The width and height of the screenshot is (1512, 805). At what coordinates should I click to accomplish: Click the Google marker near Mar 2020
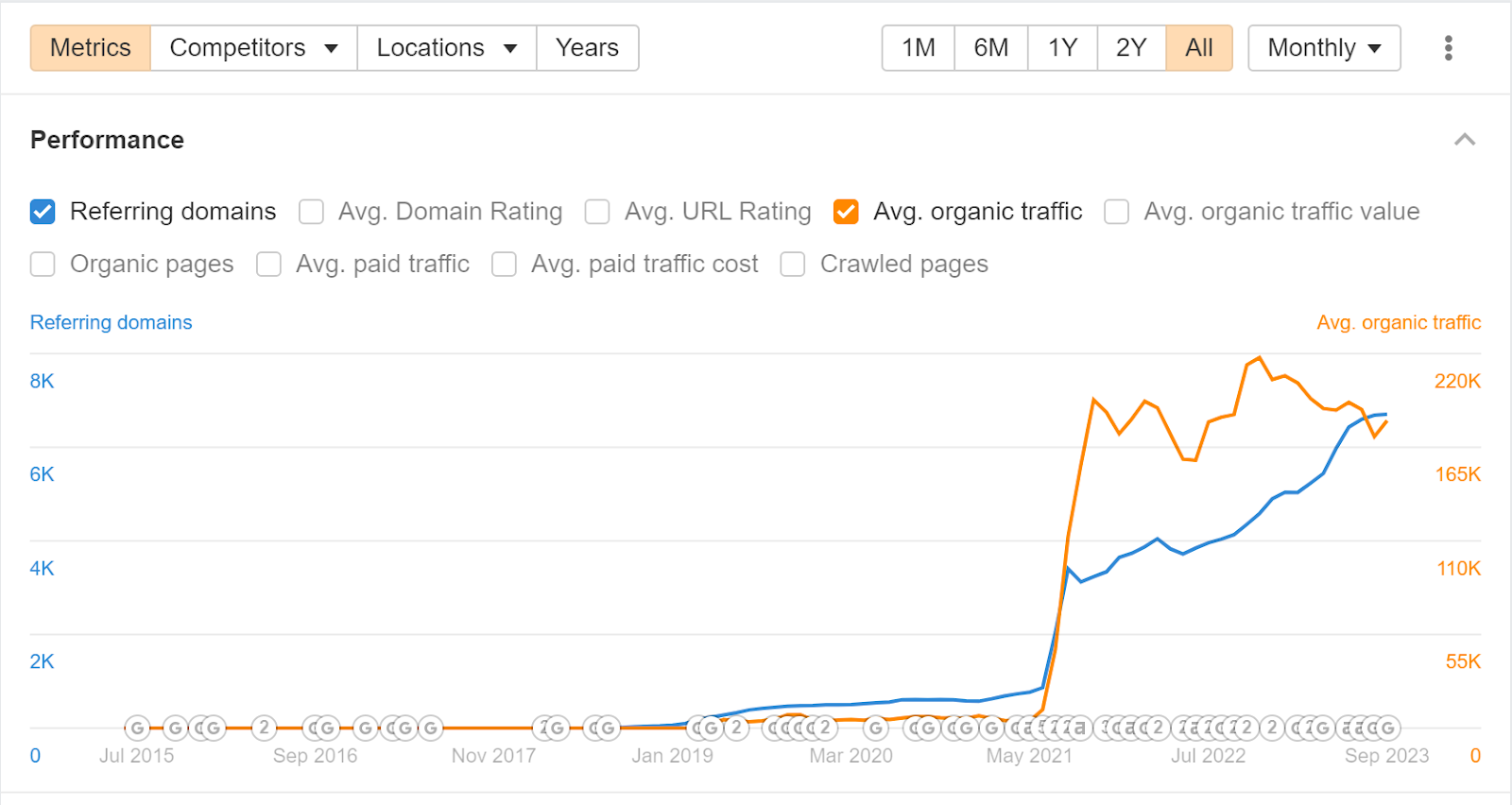(876, 728)
